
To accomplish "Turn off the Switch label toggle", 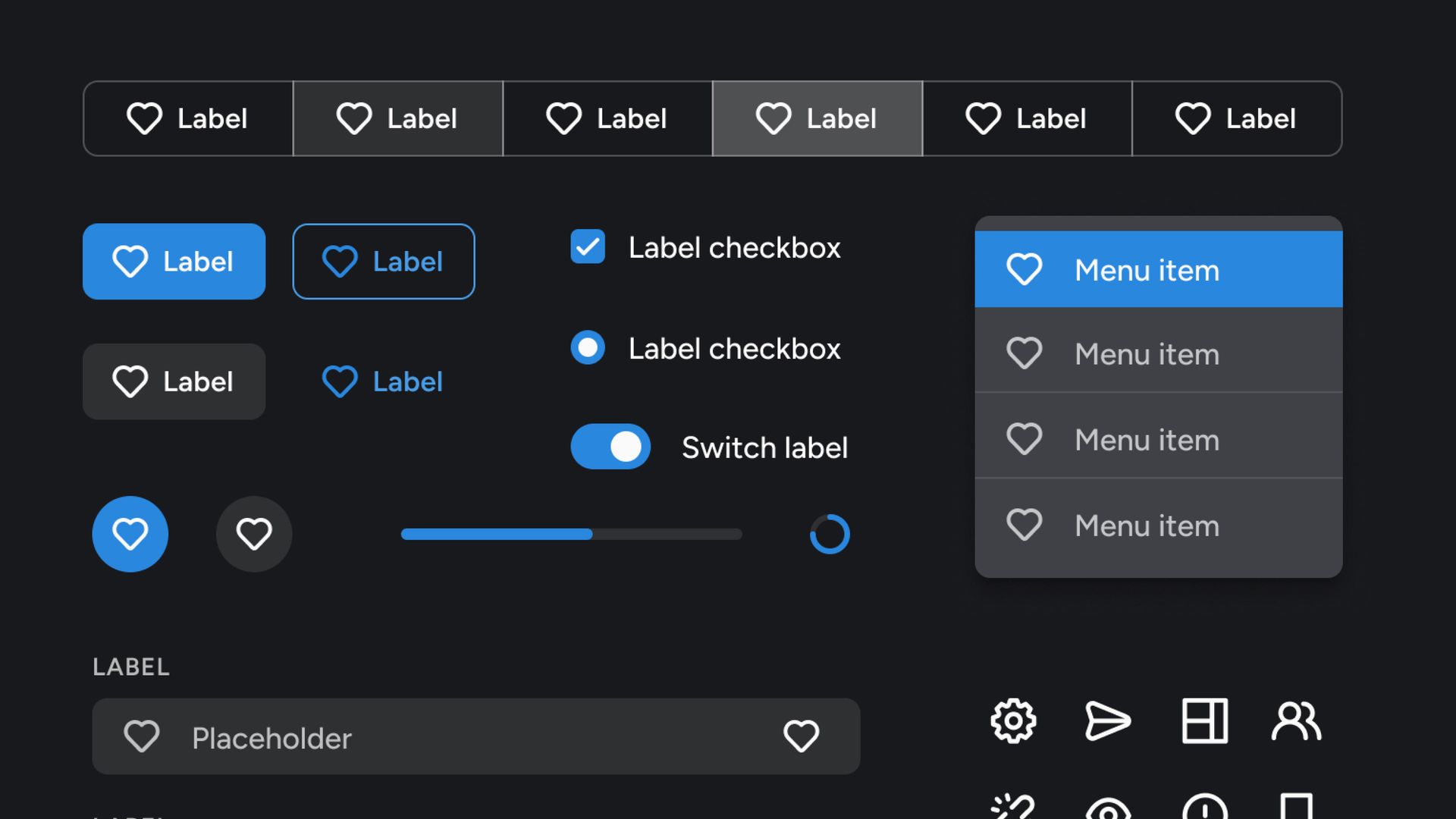I will point(610,447).
